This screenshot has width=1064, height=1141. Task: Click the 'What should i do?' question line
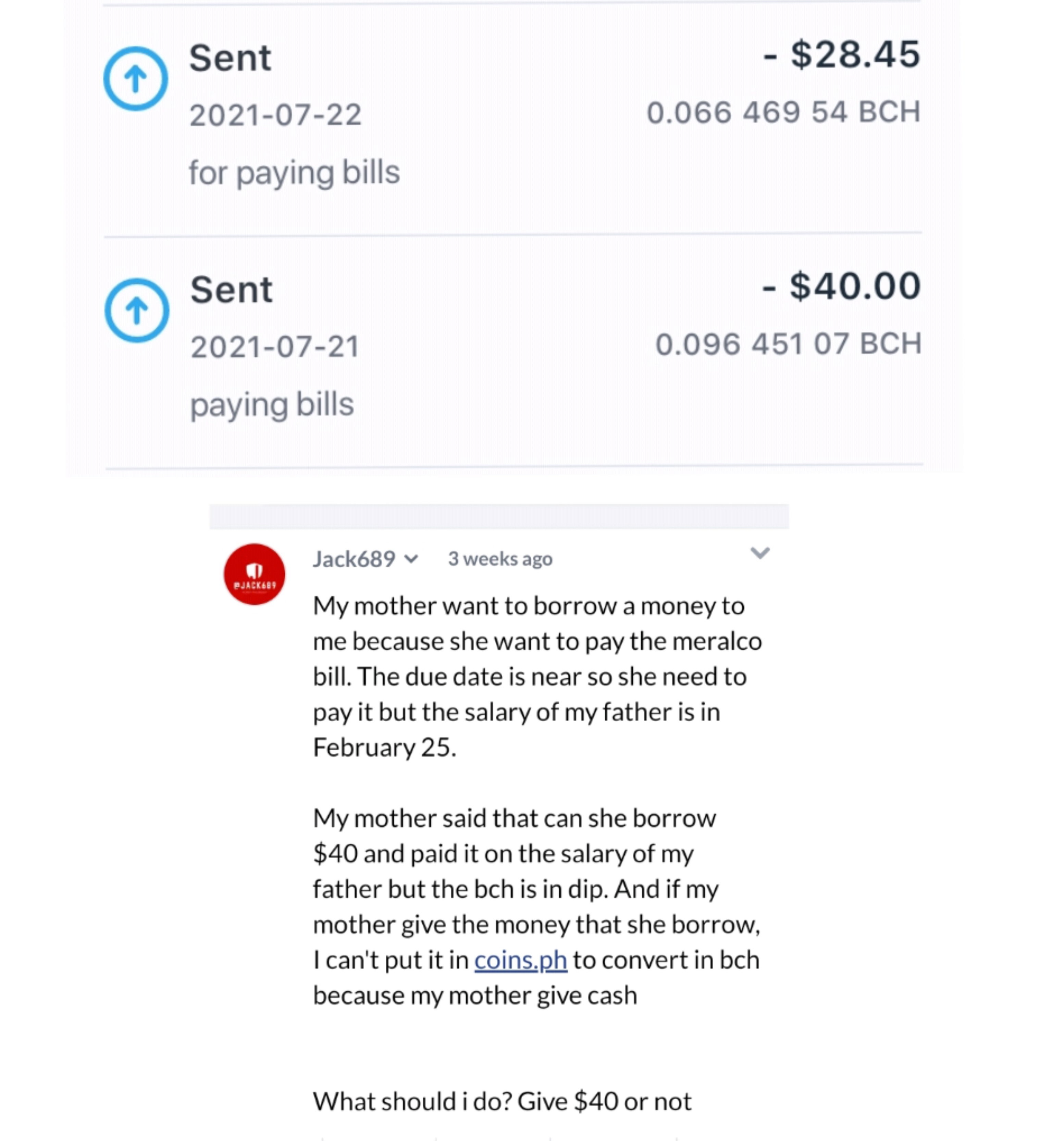point(502,1101)
